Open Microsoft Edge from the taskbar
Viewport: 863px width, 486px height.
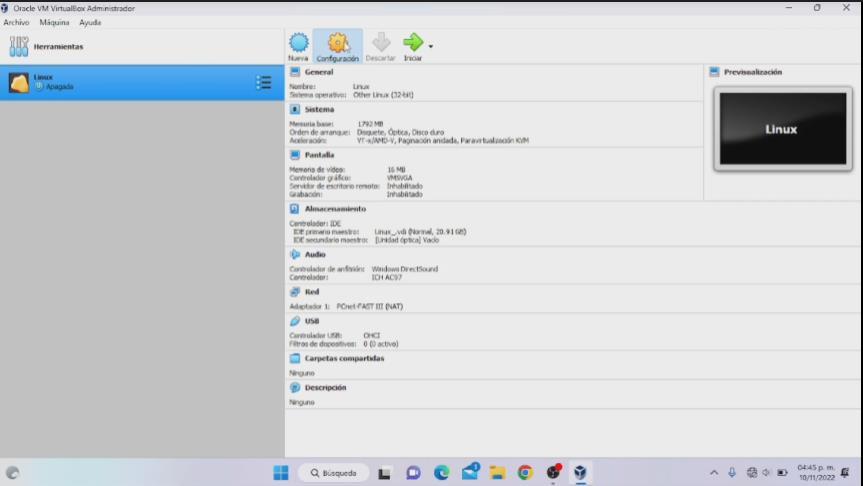click(441, 473)
